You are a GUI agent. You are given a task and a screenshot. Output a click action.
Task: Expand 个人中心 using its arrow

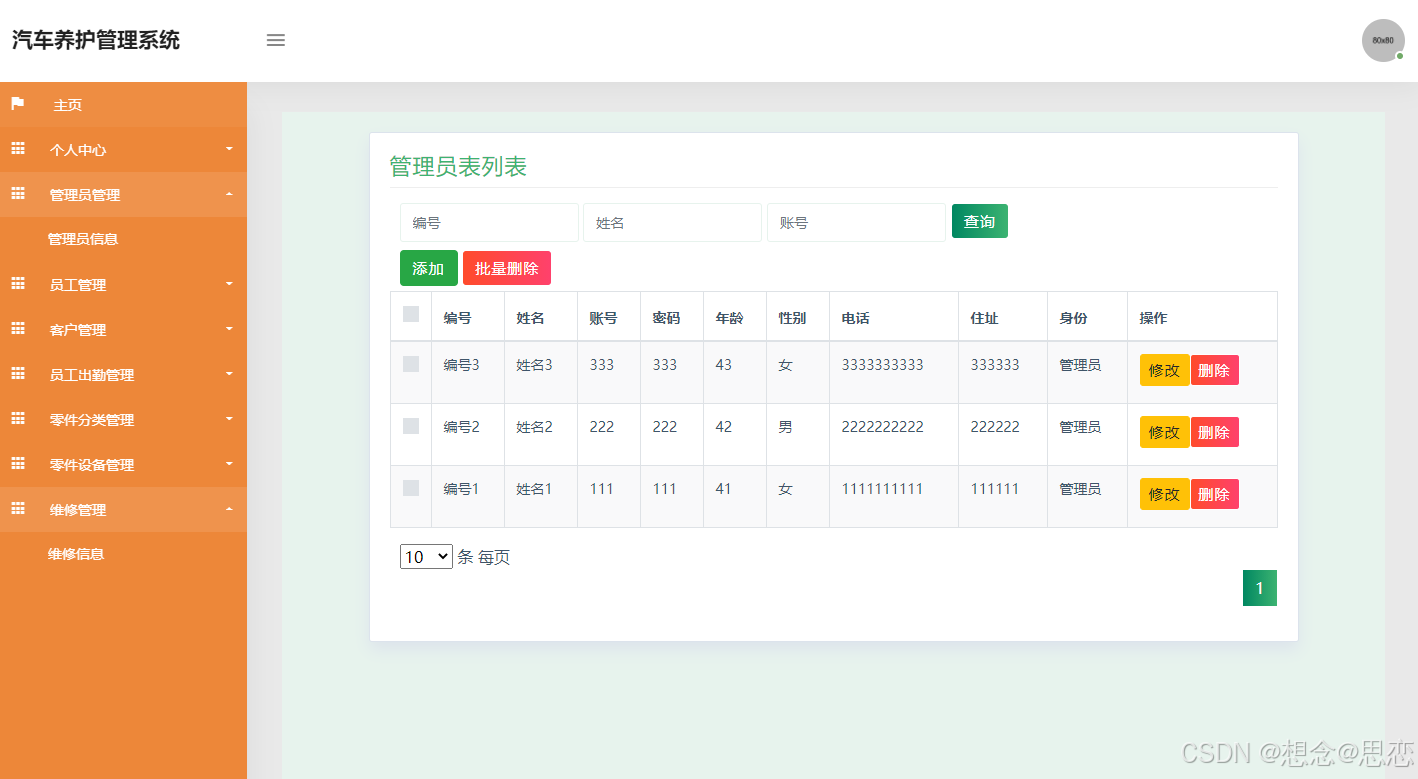click(x=229, y=149)
